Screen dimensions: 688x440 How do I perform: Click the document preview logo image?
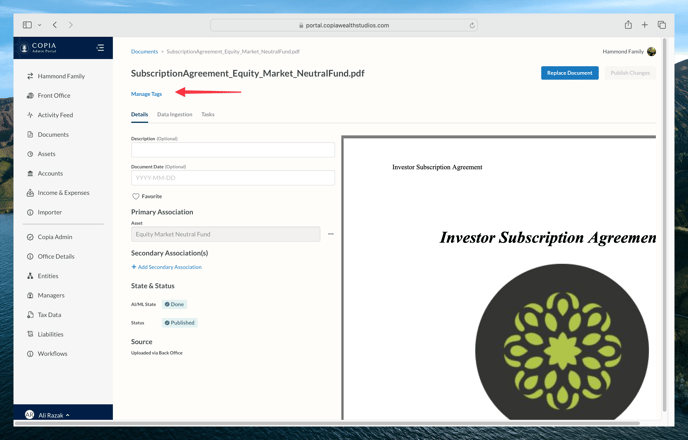click(562, 342)
